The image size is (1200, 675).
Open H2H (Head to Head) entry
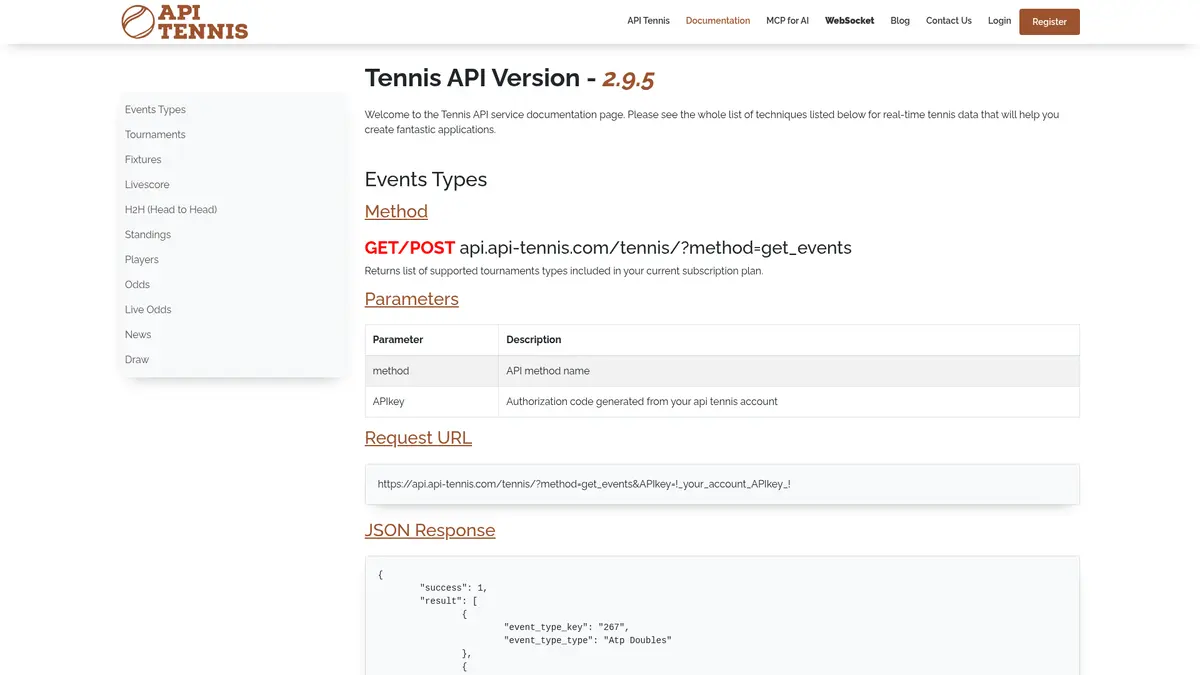tap(171, 210)
